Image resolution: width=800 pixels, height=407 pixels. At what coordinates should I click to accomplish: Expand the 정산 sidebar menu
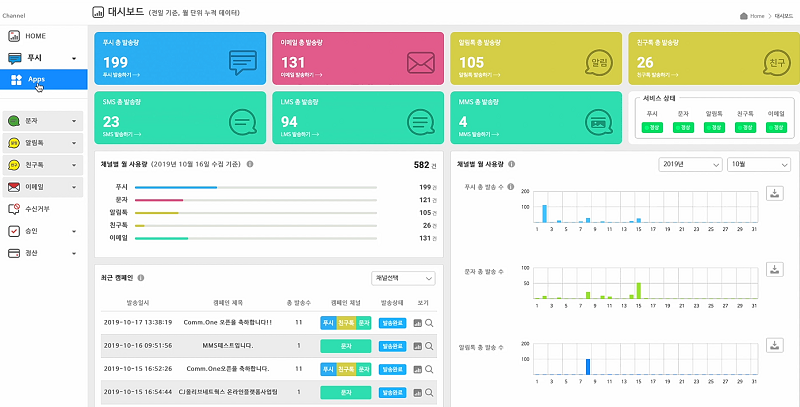tap(43, 253)
